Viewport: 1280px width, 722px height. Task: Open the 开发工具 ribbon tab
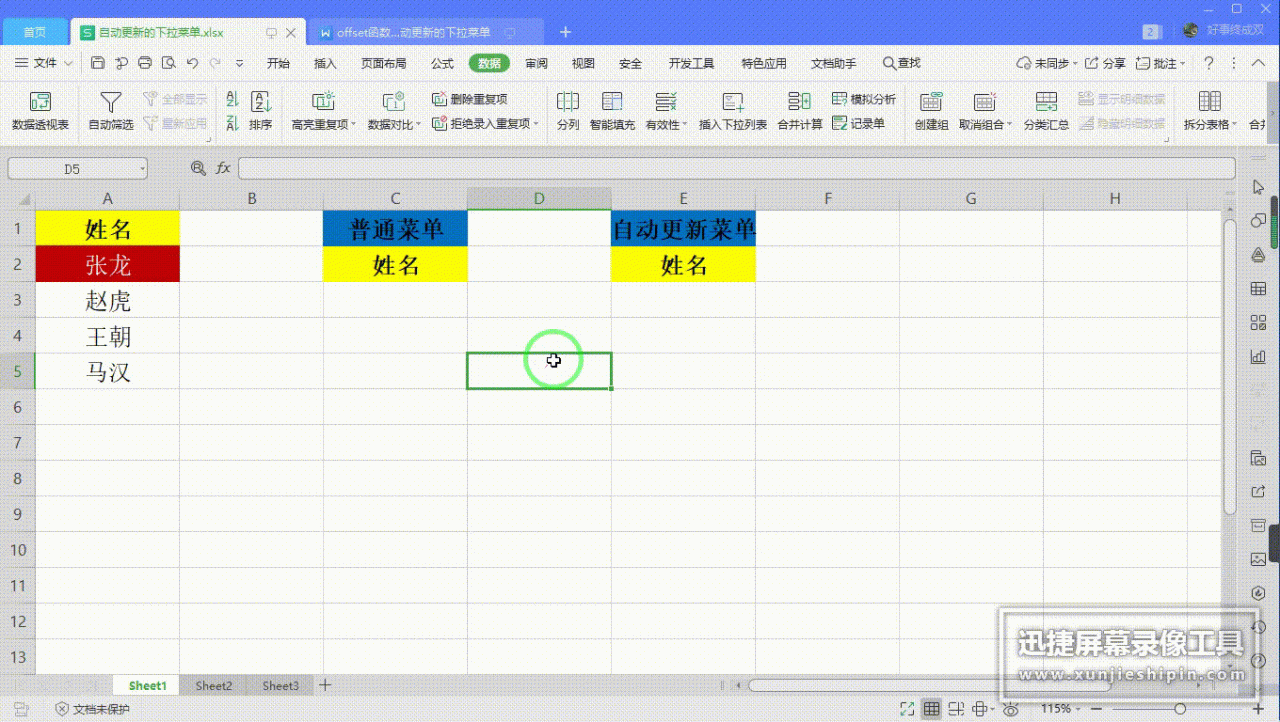point(691,63)
